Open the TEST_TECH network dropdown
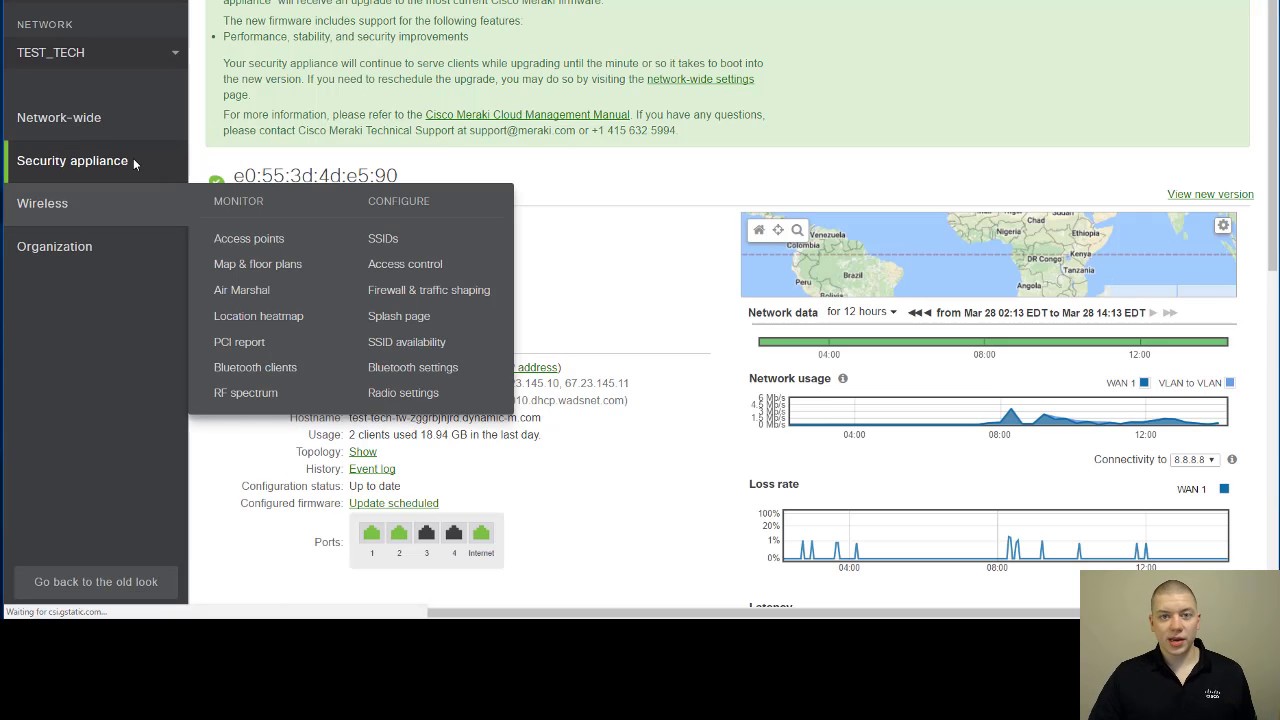Viewport: 1280px width, 720px height. coord(96,52)
